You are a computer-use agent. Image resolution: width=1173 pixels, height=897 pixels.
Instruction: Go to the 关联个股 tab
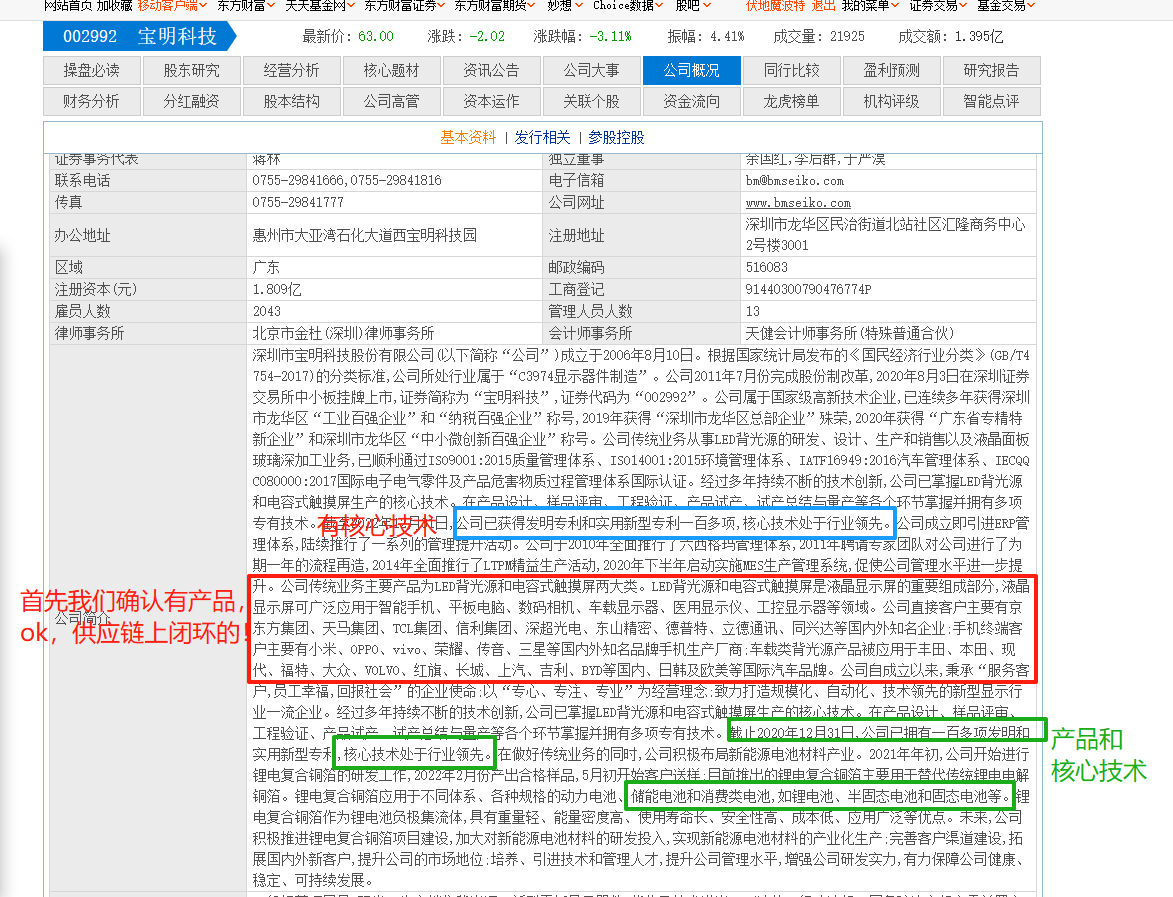coord(592,101)
